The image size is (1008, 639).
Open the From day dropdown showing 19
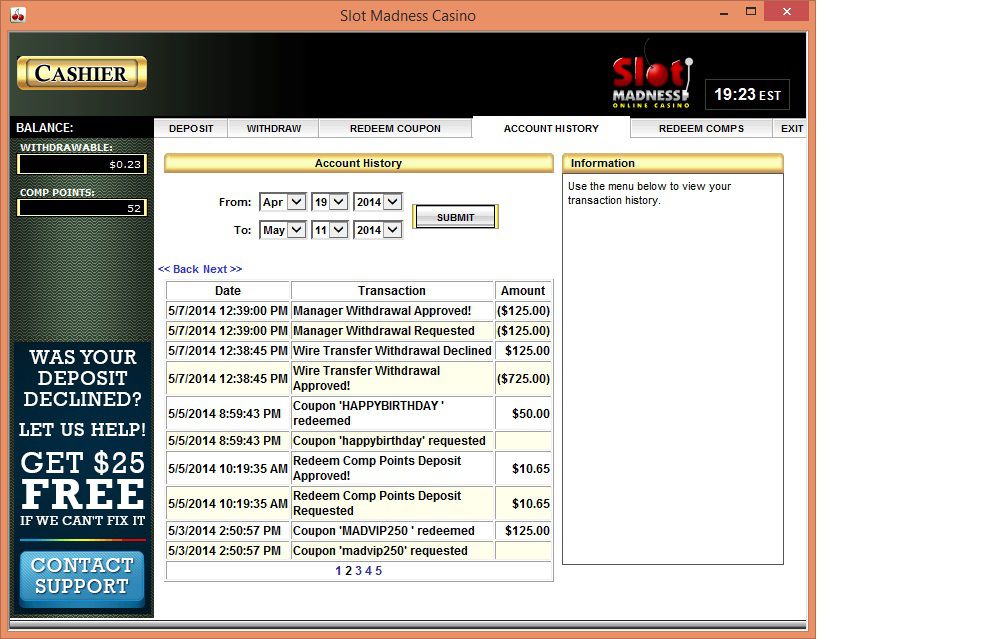point(330,202)
